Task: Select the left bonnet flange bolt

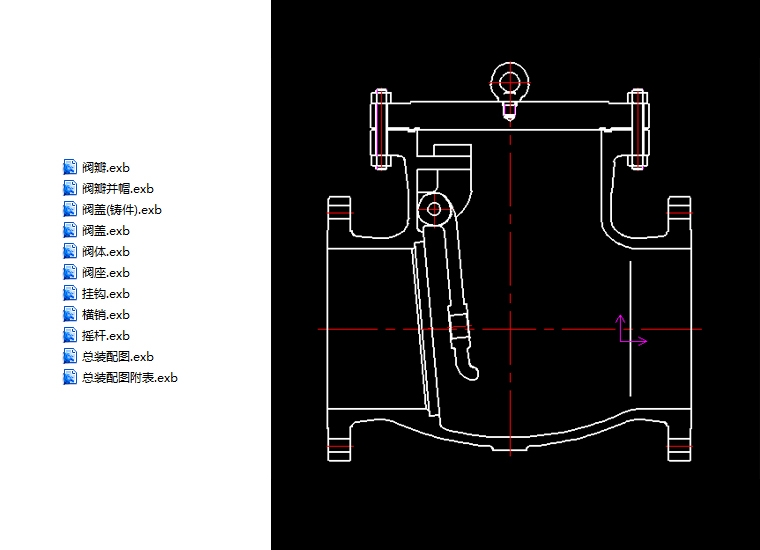Action: (x=380, y=128)
